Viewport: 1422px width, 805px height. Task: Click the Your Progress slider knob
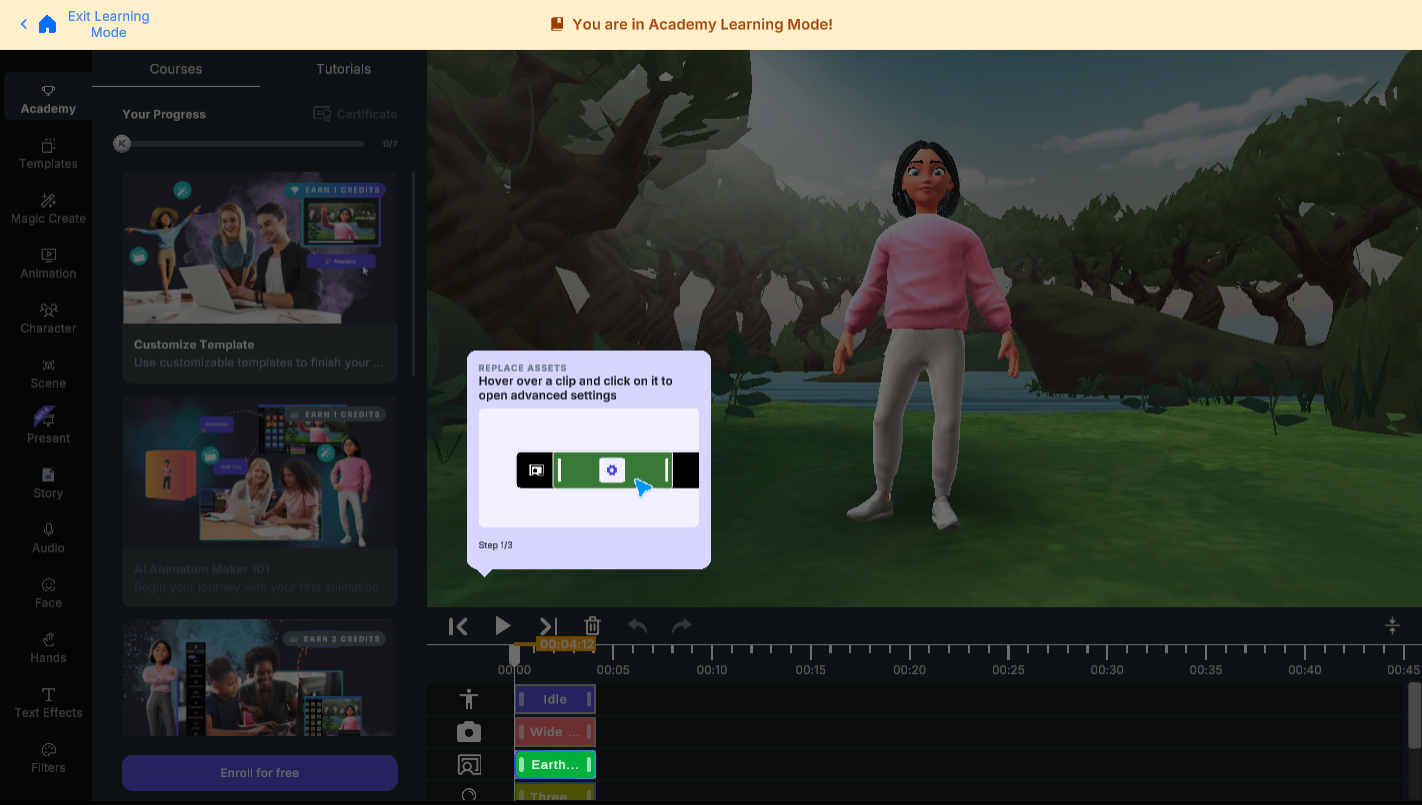pos(121,143)
